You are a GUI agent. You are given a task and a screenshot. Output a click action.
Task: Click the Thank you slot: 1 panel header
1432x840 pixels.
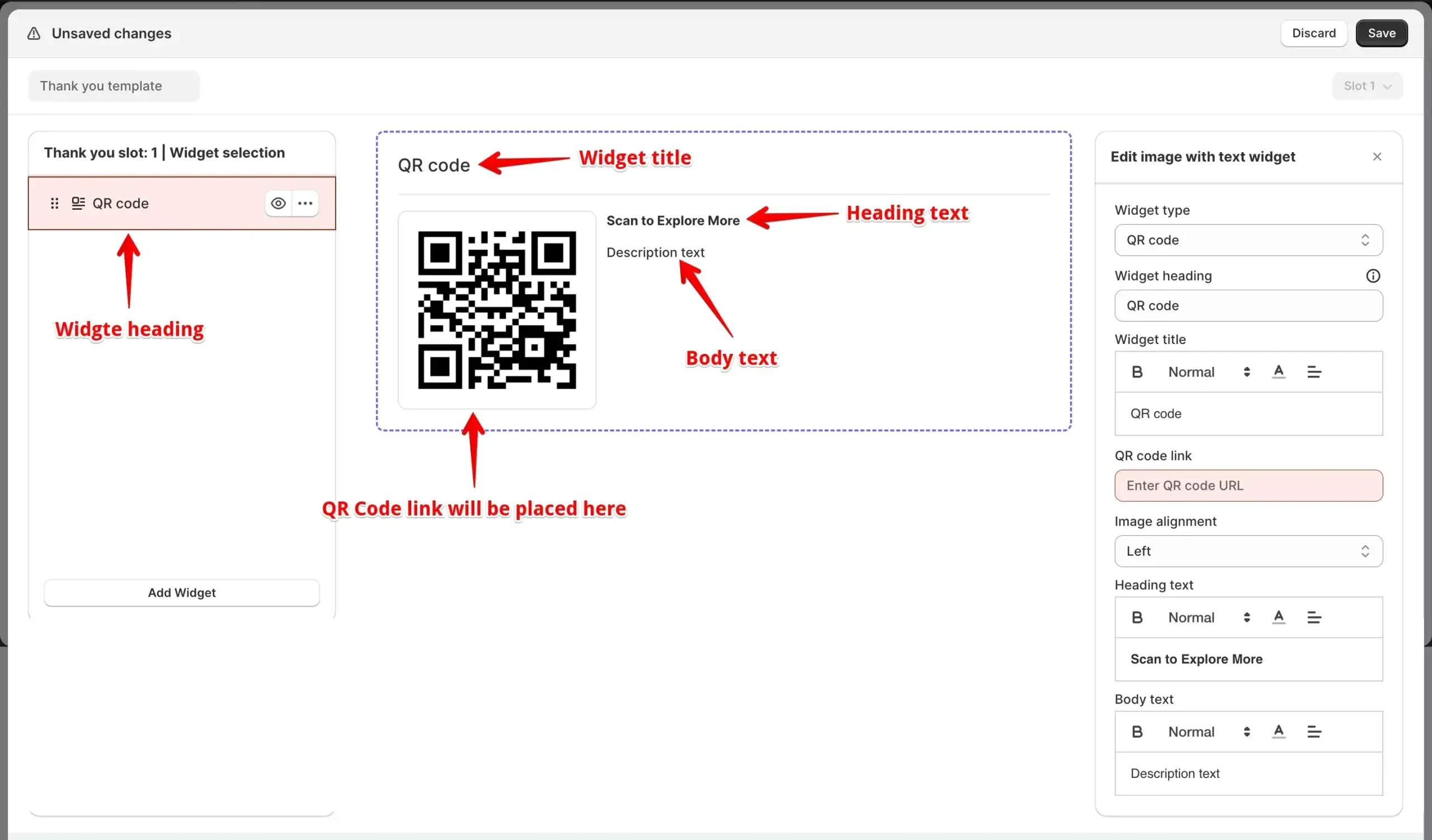coord(165,153)
